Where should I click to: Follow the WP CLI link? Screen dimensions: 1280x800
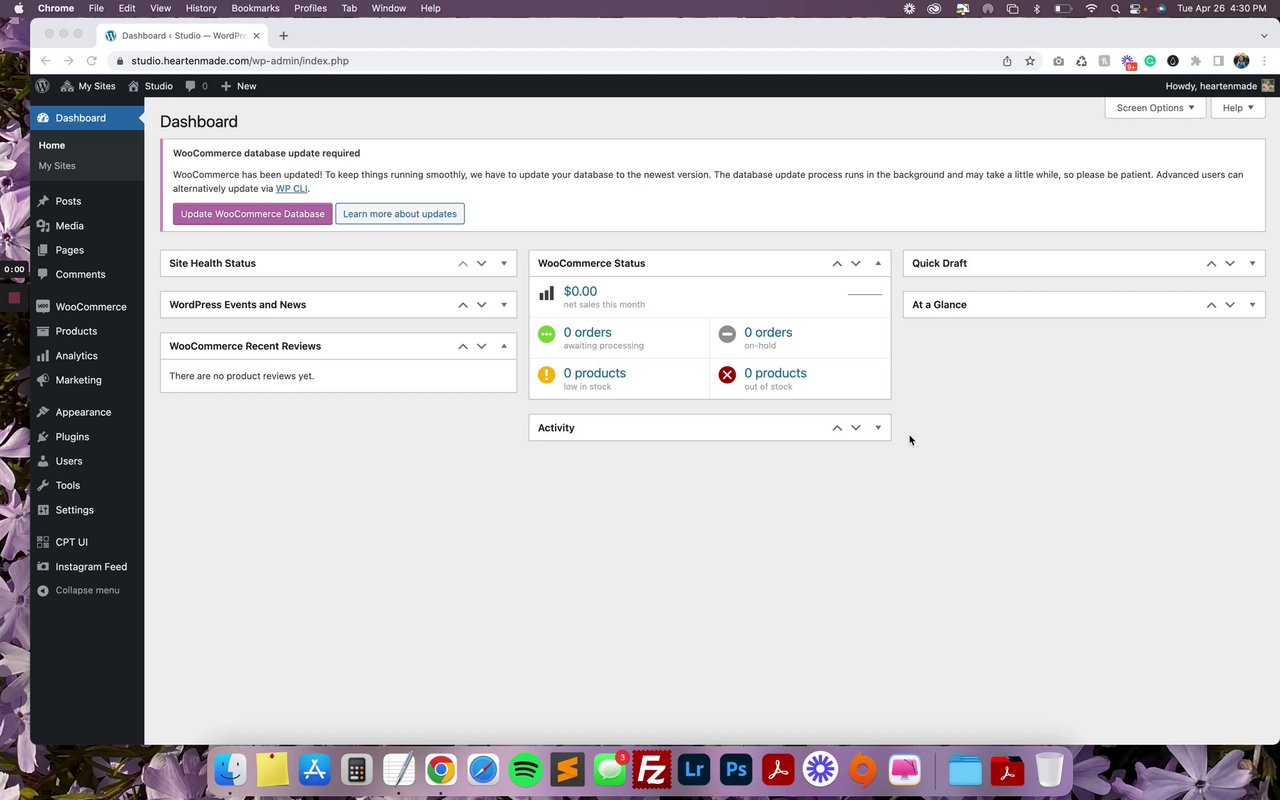click(292, 188)
